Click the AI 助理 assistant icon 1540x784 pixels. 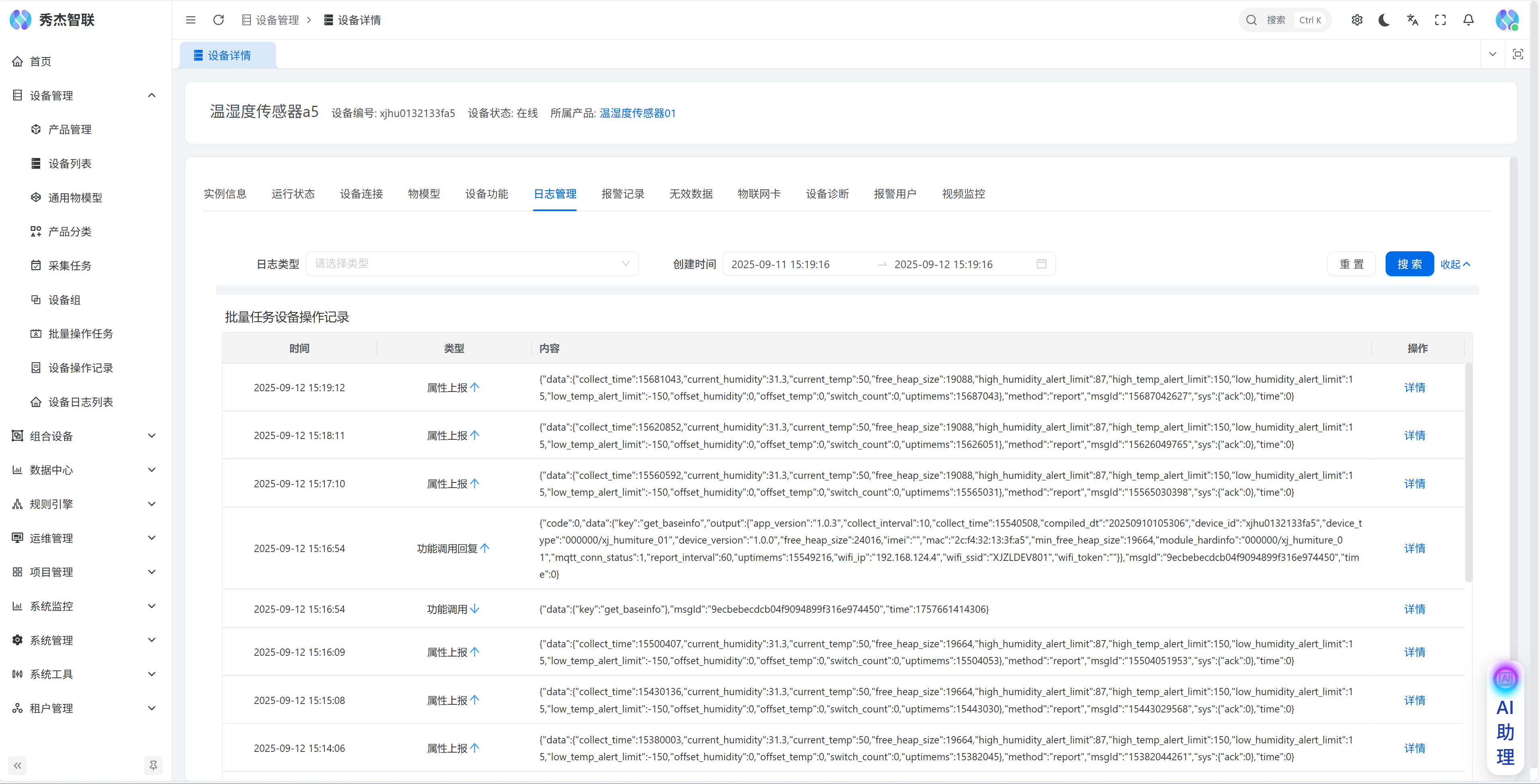(x=1505, y=679)
